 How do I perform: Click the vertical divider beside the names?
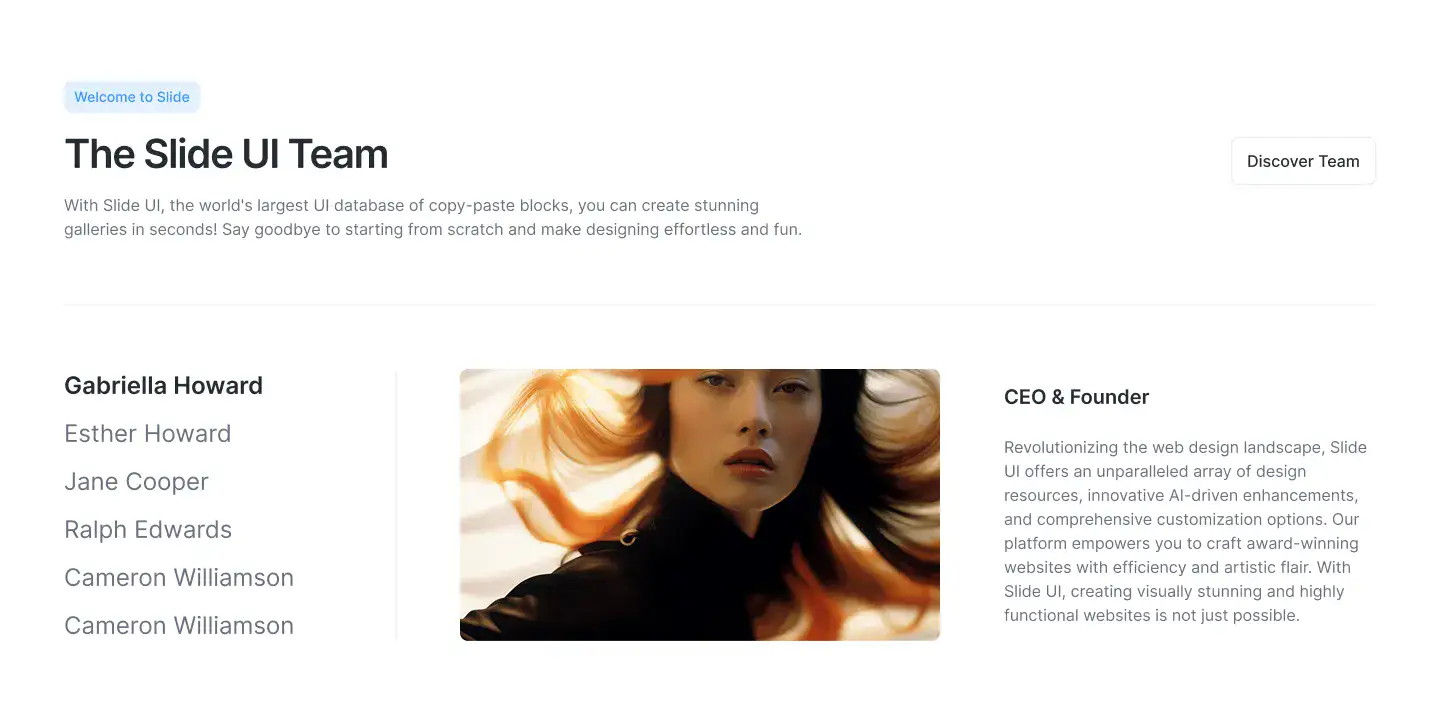(x=396, y=505)
